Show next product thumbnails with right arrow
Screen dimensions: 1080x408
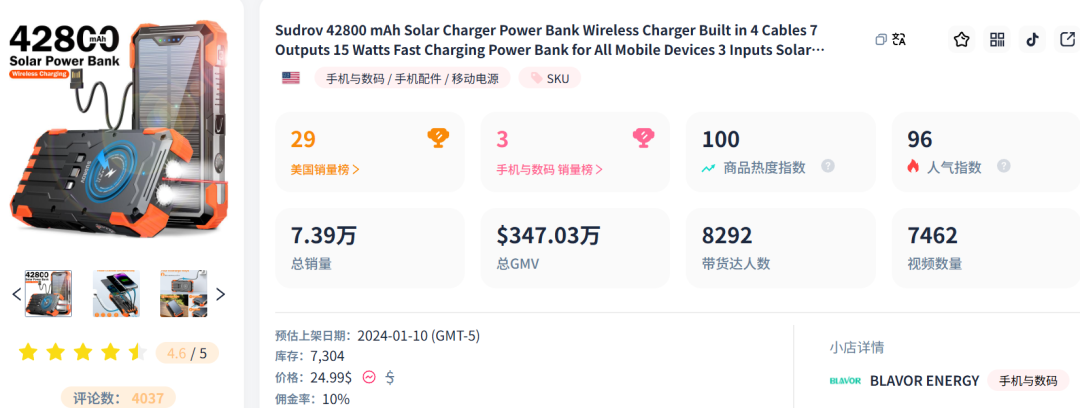click(220, 294)
